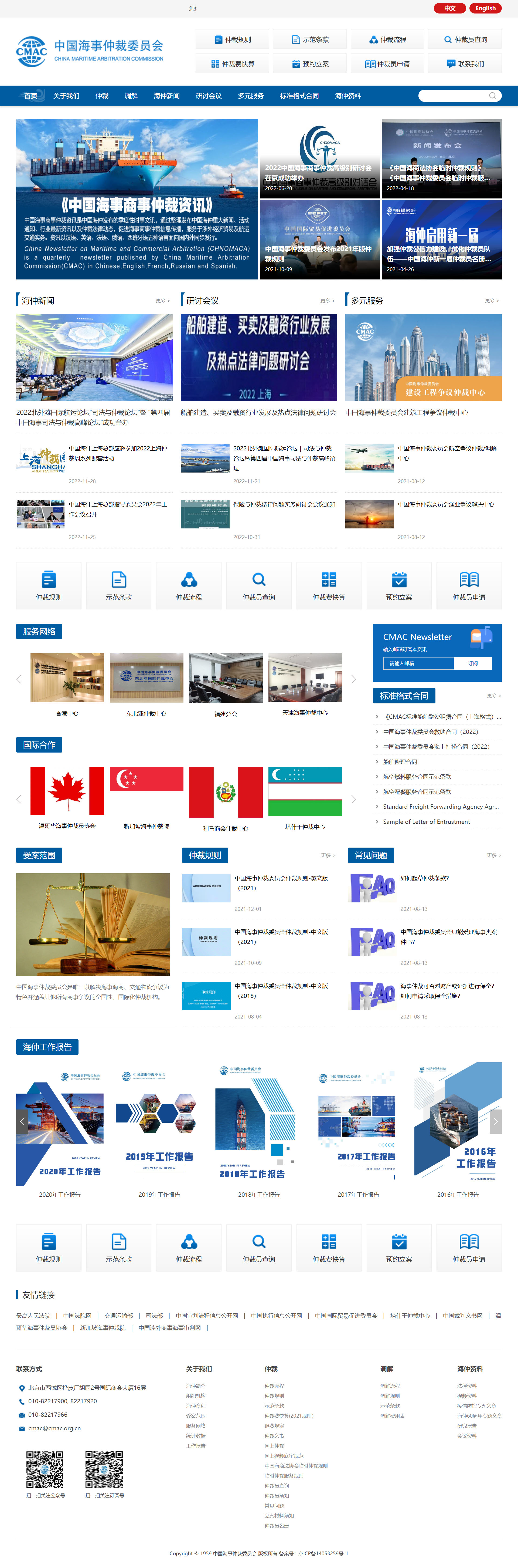Open 中国海事仲裁委员会渔业争议解决中心 article
Image resolution: width=518 pixels, height=1568 pixels.
point(446,504)
